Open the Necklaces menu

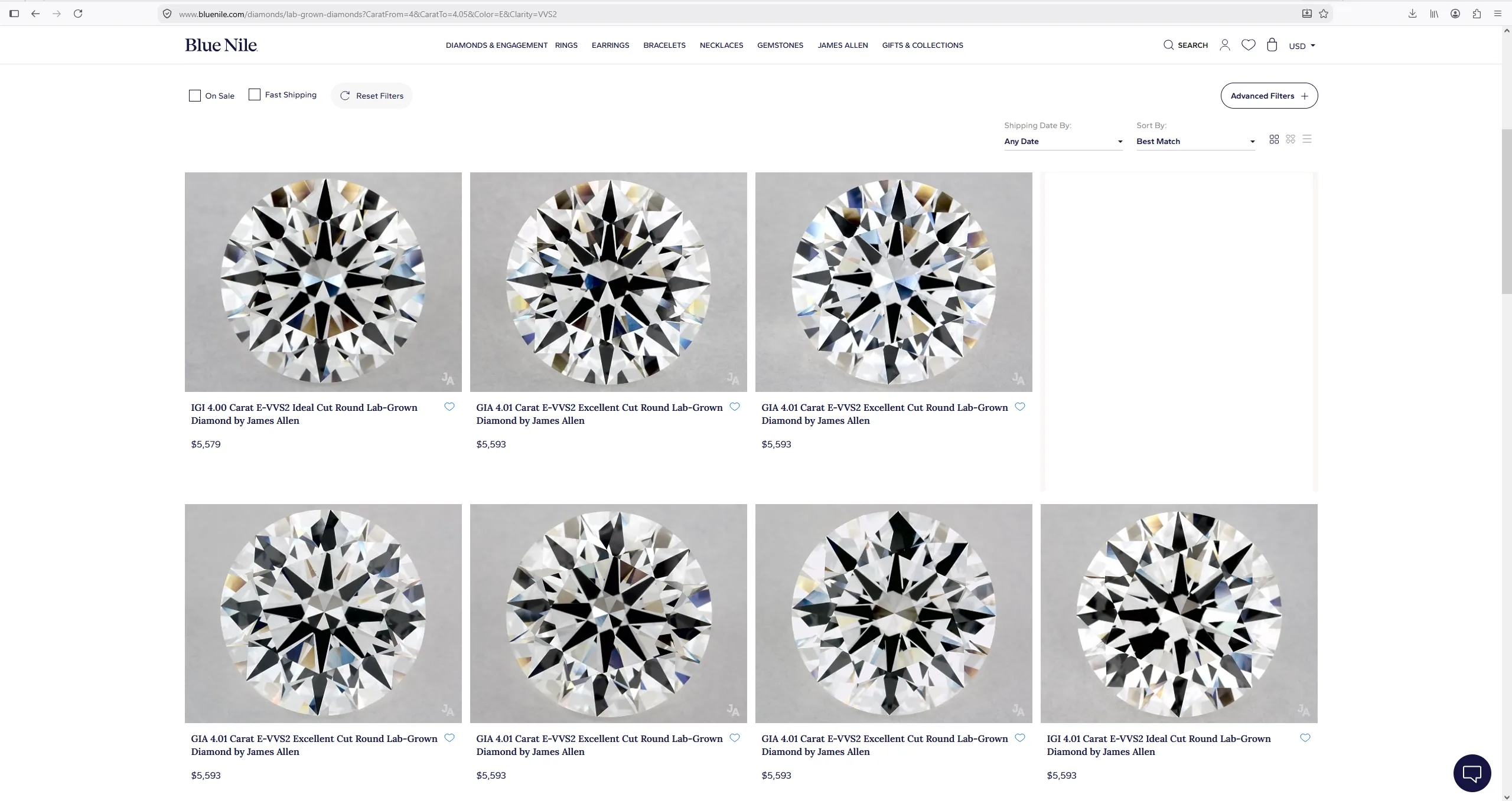721,45
